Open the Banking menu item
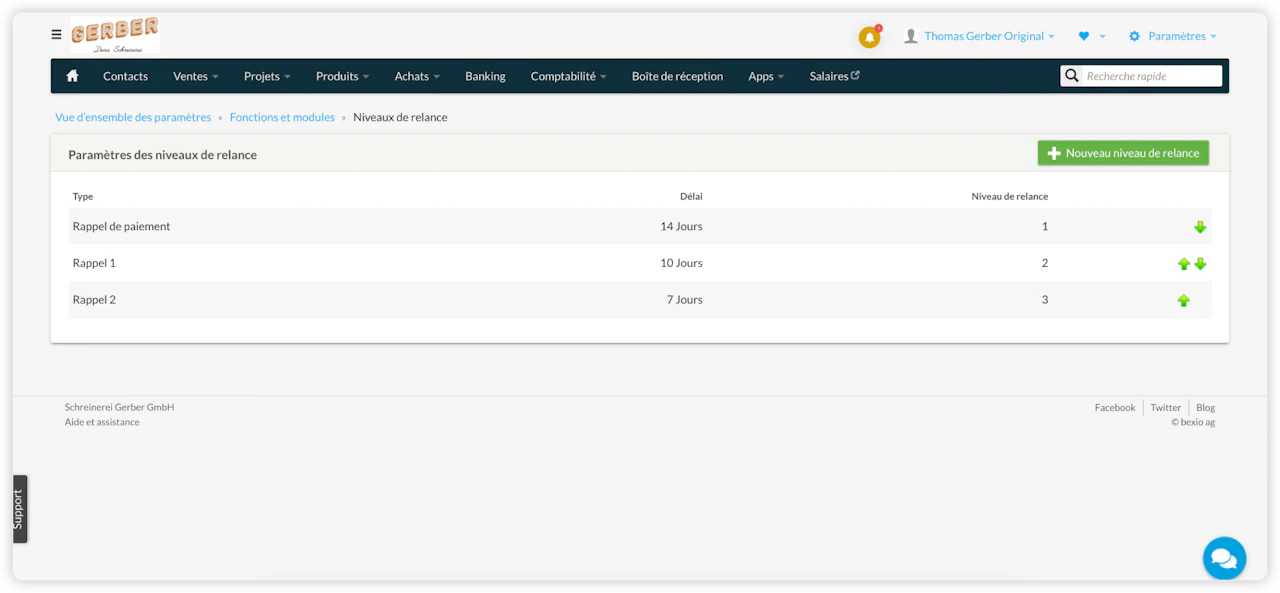The width and height of the screenshot is (1280, 593). click(x=485, y=76)
